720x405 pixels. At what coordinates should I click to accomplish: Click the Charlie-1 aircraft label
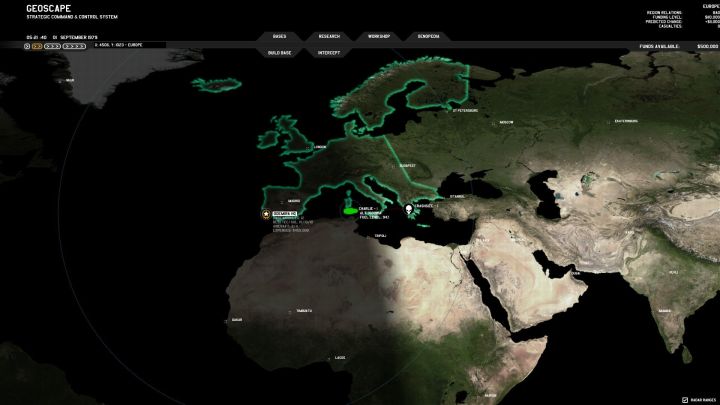[368, 209]
